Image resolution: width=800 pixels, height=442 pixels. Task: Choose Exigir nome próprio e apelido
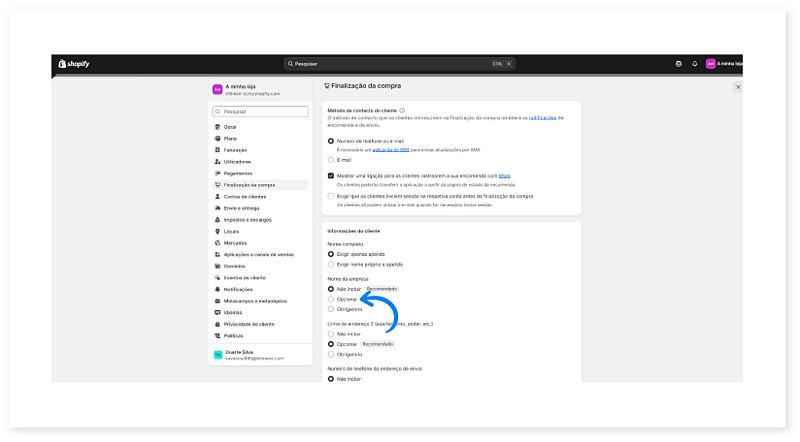click(x=331, y=265)
